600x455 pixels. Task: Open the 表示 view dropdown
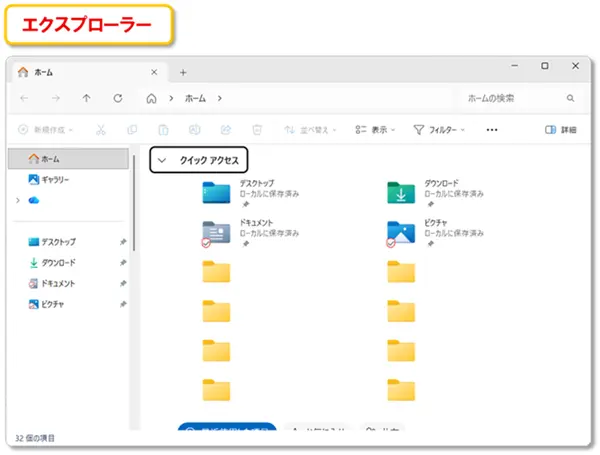(x=375, y=130)
